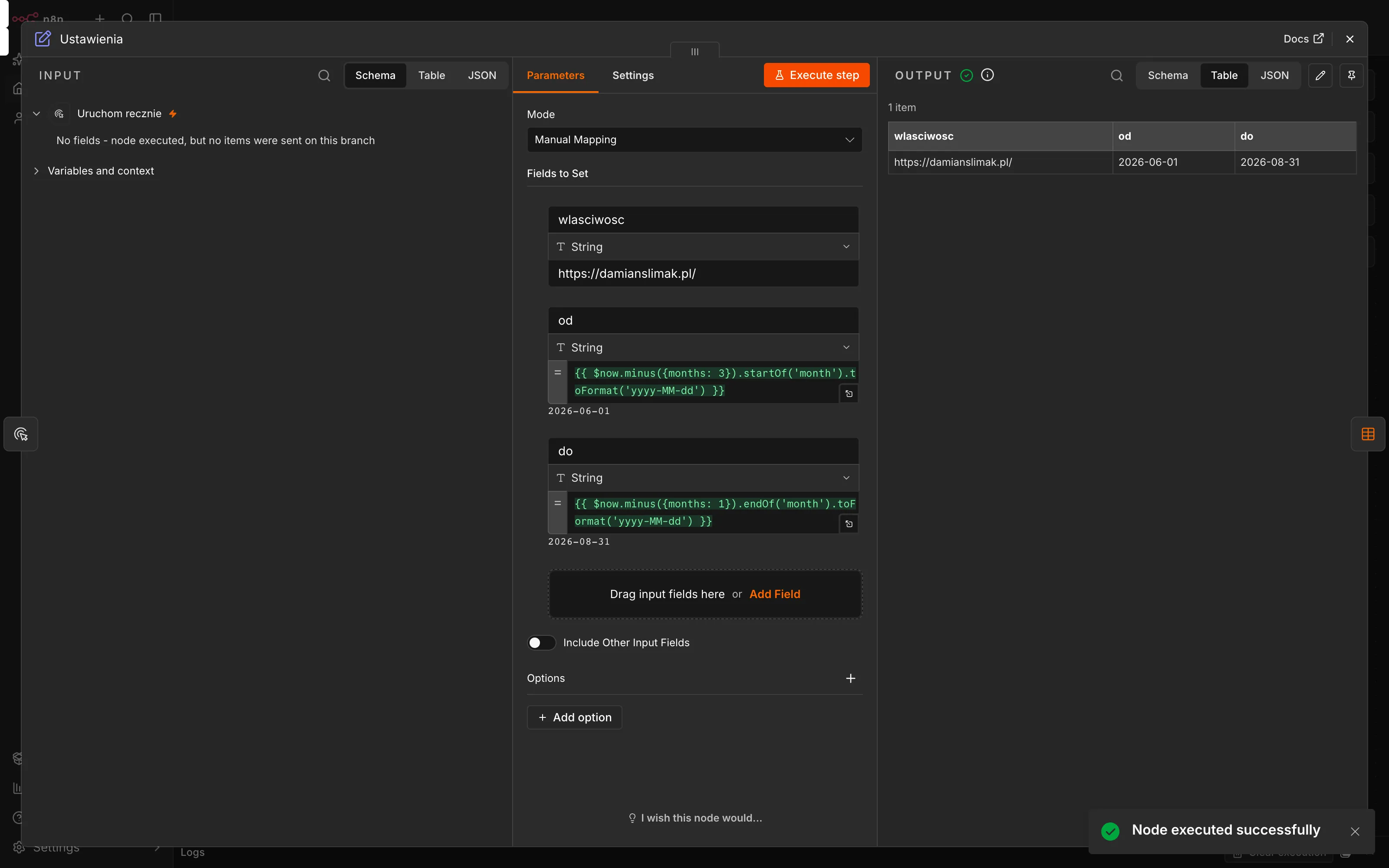
Task: Click the Add option button
Action: 575,717
